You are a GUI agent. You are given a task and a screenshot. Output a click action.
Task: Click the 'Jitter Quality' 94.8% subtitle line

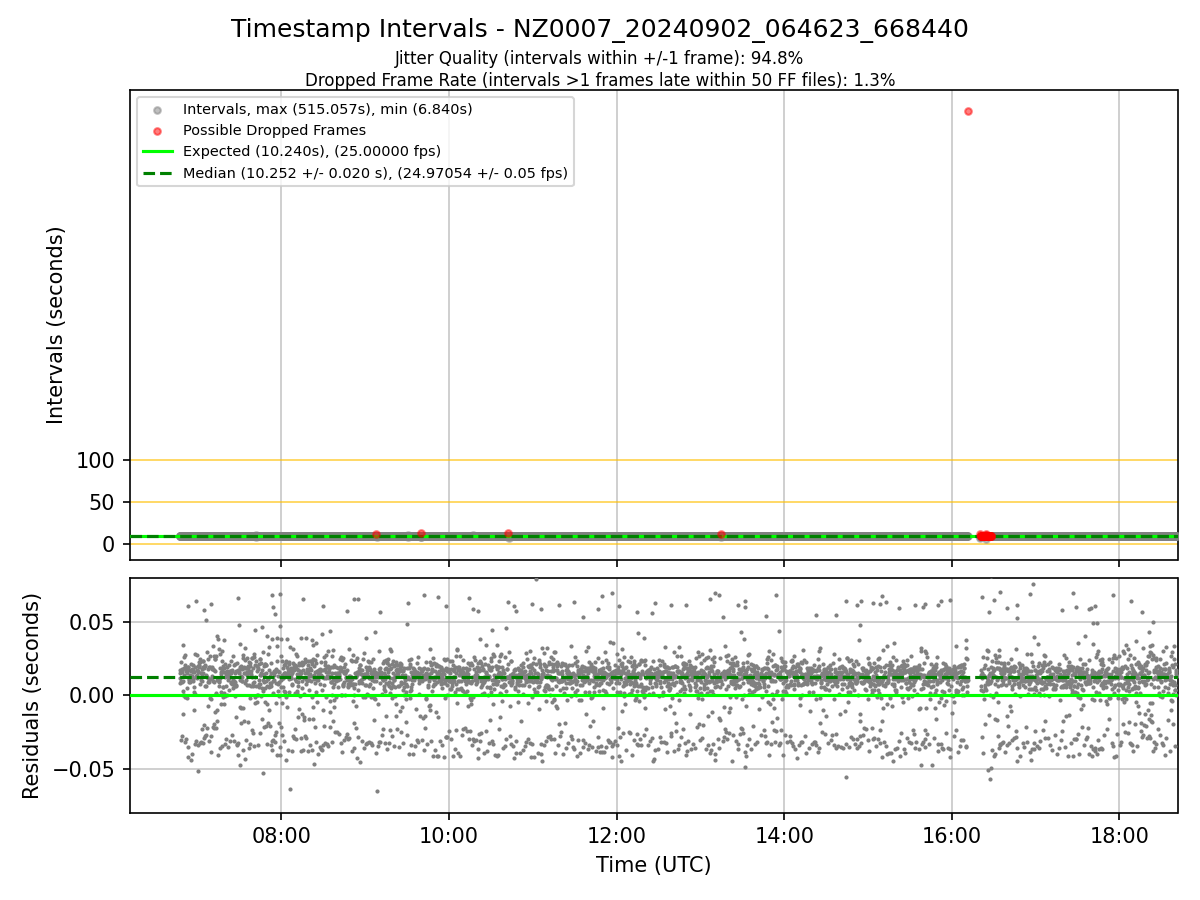pyautogui.click(x=599, y=58)
